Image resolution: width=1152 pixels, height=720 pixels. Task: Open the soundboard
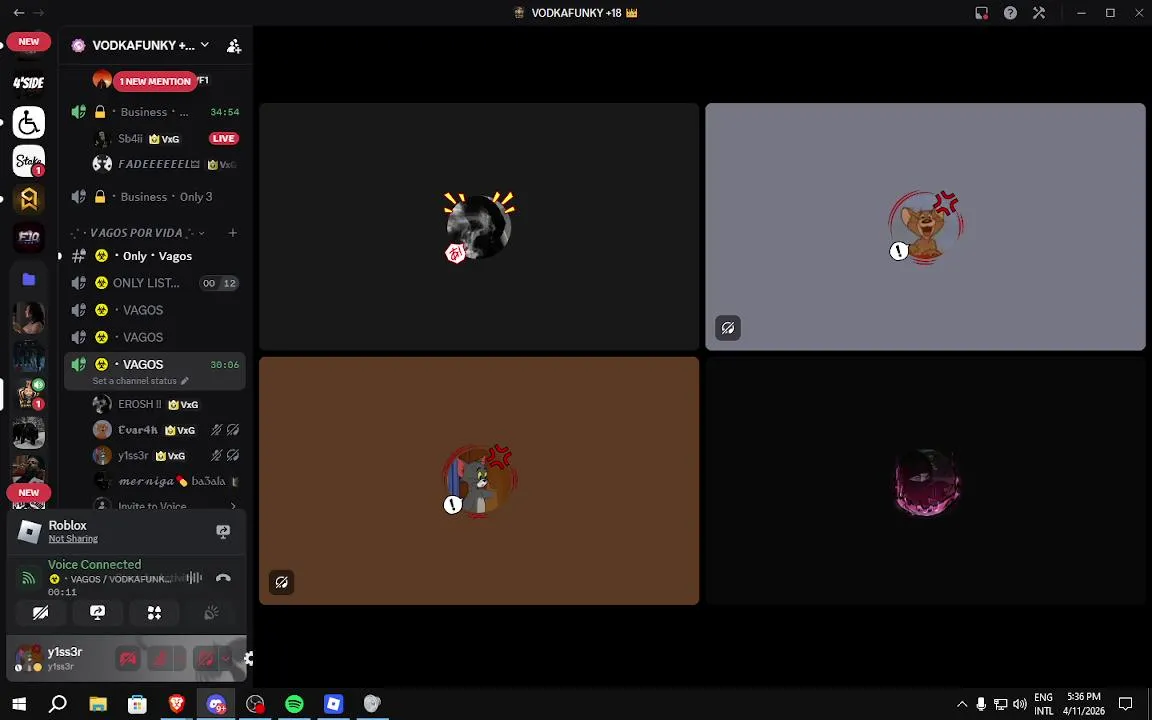coord(212,613)
